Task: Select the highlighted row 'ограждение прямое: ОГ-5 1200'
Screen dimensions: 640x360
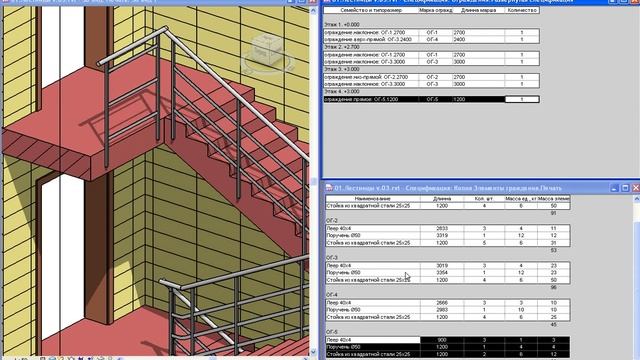Action: [x=431, y=99]
